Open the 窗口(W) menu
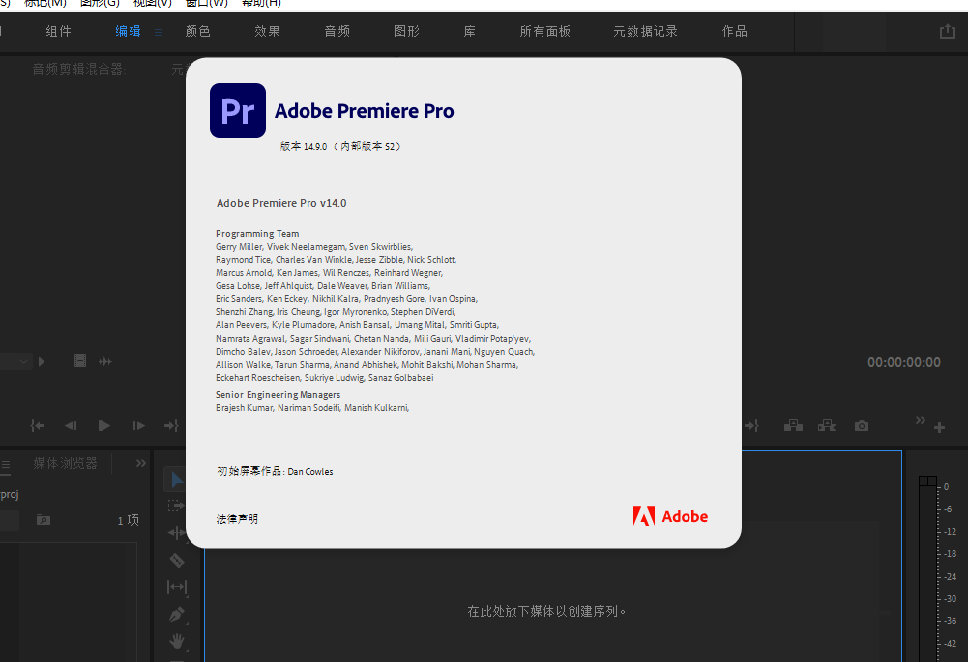 tap(207, 3)
